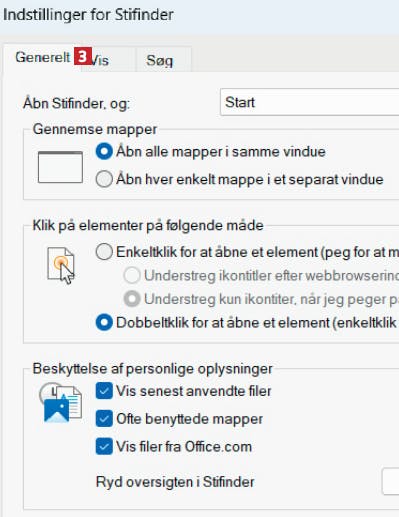The width and height of the screenshot is (399, 517).
Task: Click 'Ryd oversigten i Stifinder' label
Action: pos(175,482)
